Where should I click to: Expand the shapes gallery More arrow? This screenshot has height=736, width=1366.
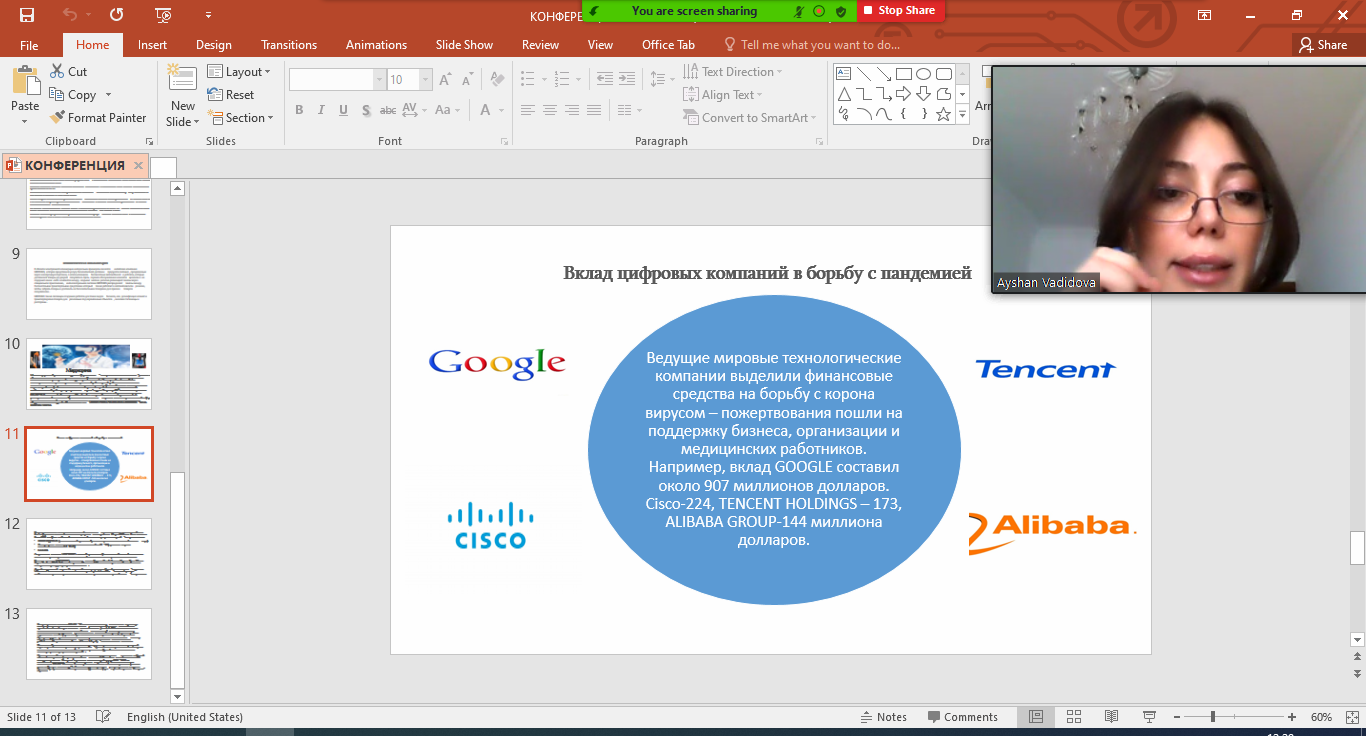[962, 116]
